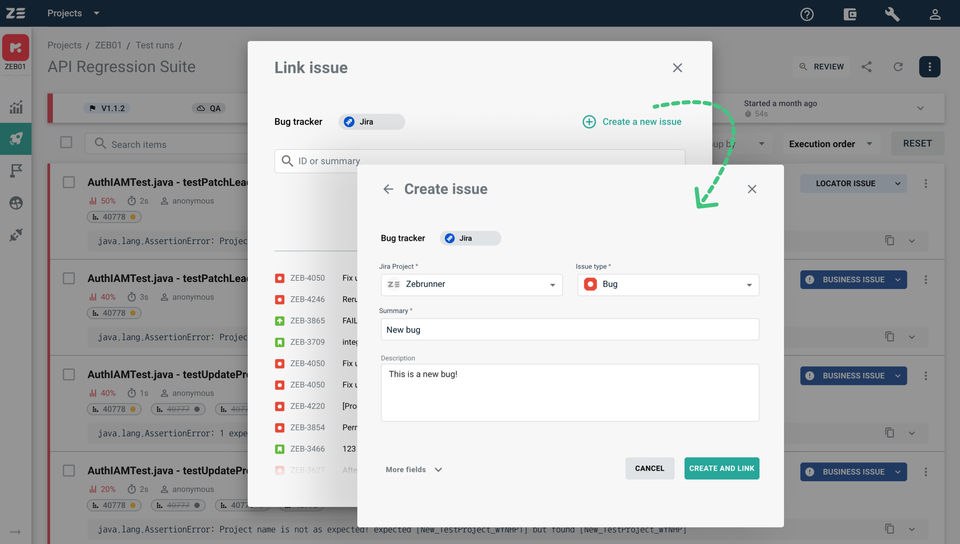Viewport: 960px width, 544px height.
Task: Expand first test row error chevron
Action: [x=912, y=241]
